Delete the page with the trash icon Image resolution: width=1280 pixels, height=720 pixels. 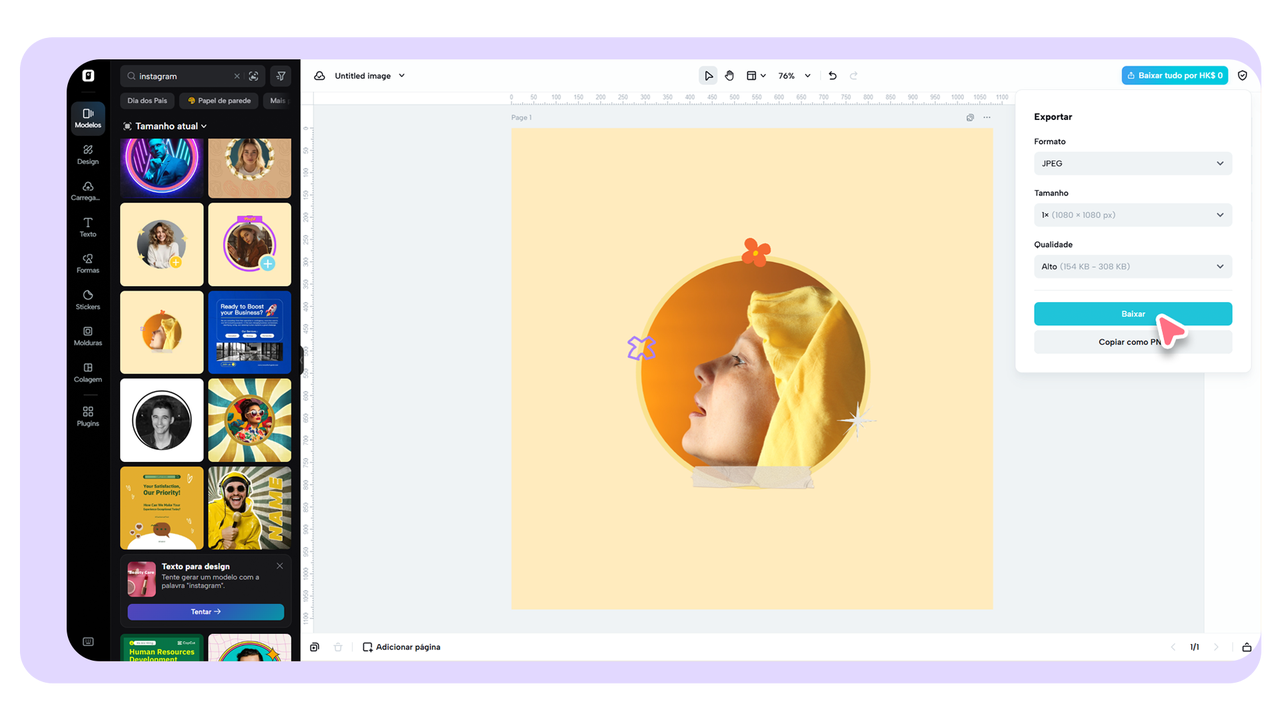tap(338, 647)
